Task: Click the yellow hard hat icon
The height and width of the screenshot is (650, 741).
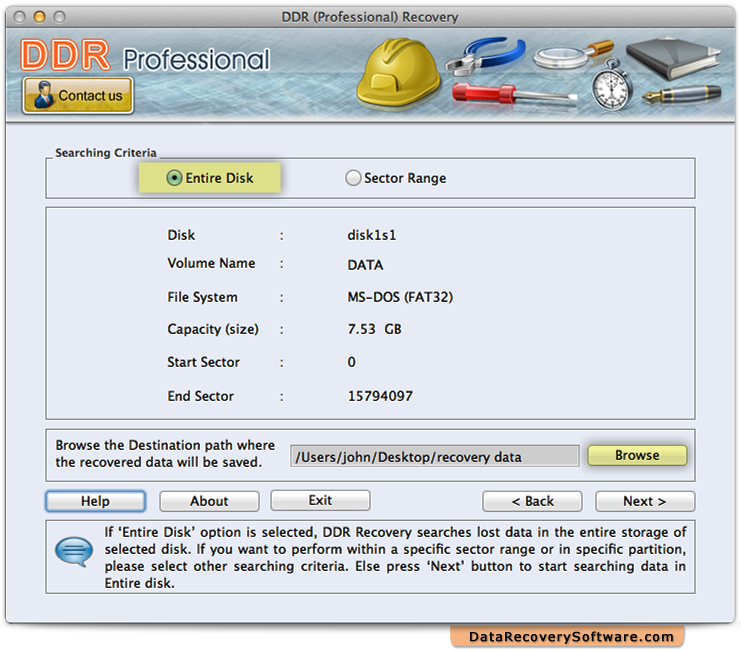Action: (392, 71)
